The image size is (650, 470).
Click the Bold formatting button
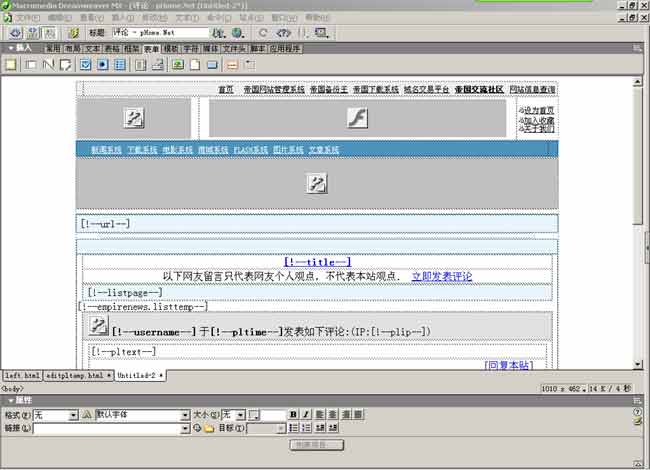(x=293, y=414)
